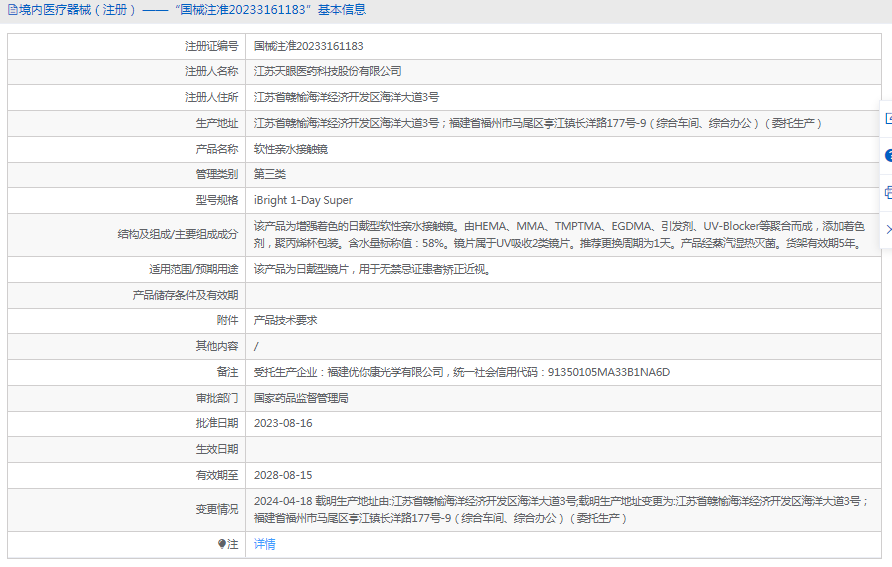Click the 生效日期 row label
Viewport: 892px width, 567px height.
[217, 449]
